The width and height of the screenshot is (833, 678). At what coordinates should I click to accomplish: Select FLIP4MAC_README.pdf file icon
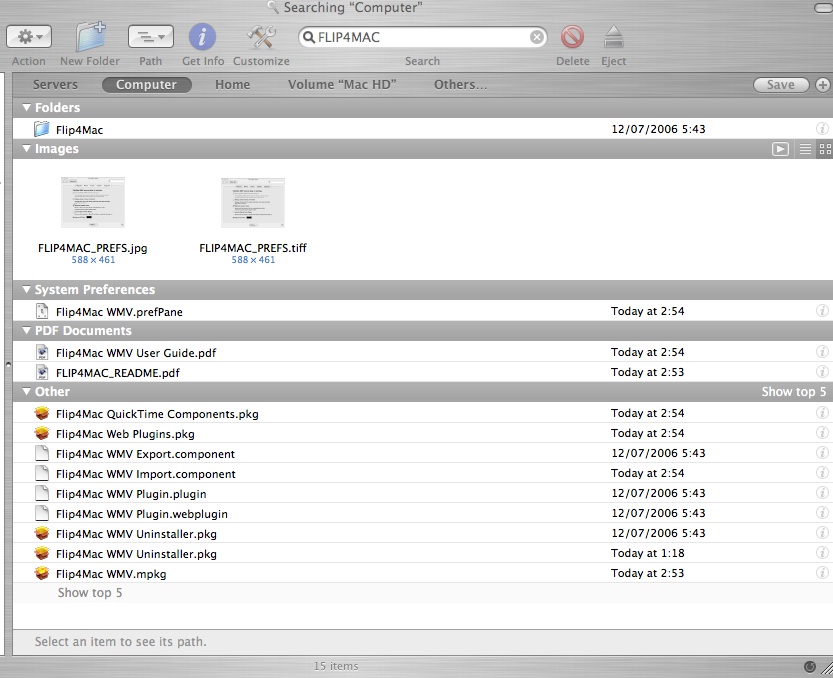(41, 372)
